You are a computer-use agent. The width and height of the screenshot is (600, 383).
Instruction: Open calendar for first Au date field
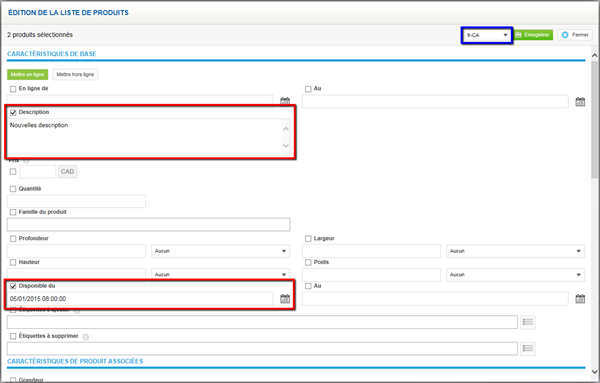click(x=580, y=101)
